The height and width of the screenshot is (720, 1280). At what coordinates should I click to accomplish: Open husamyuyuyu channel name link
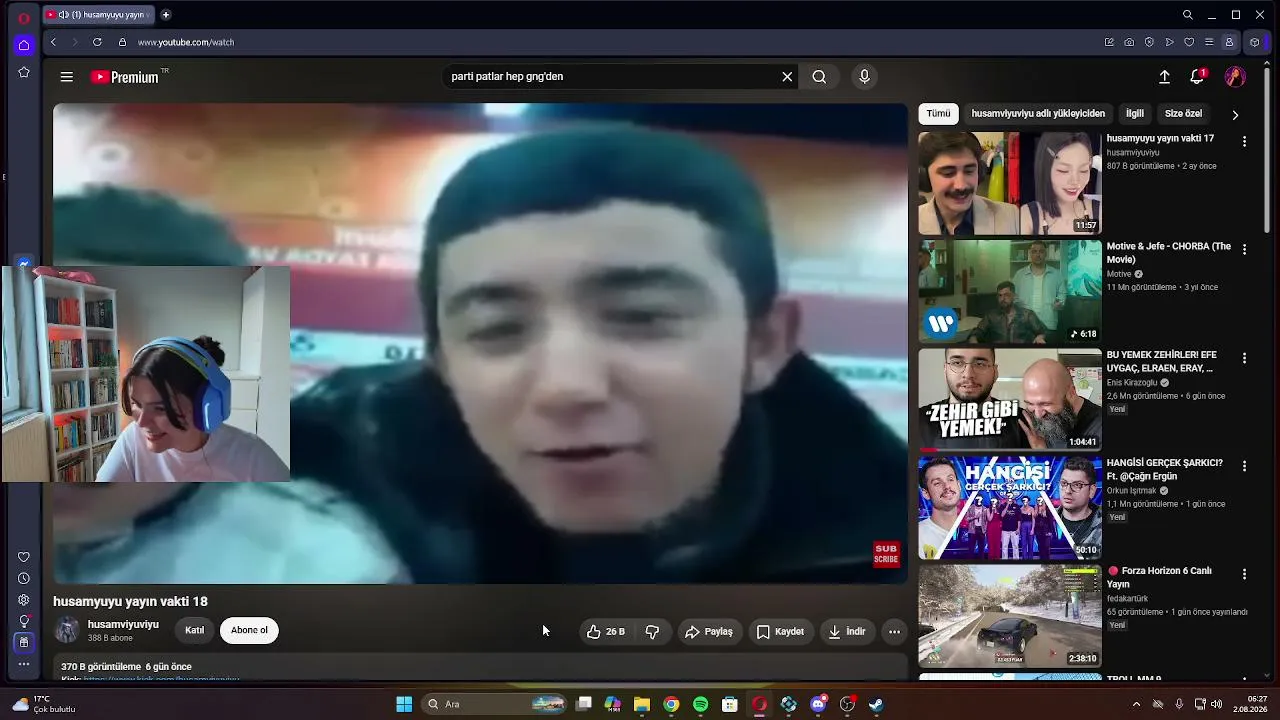[x=123, y=624]
